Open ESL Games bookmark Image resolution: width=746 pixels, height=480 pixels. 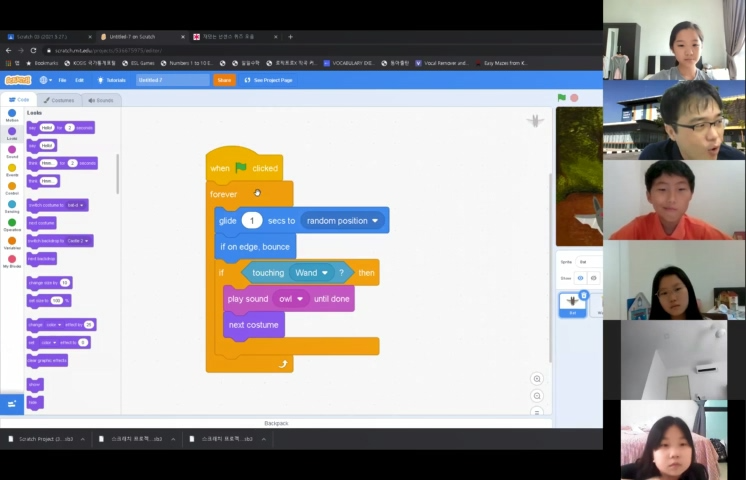(x=138, y=63)
